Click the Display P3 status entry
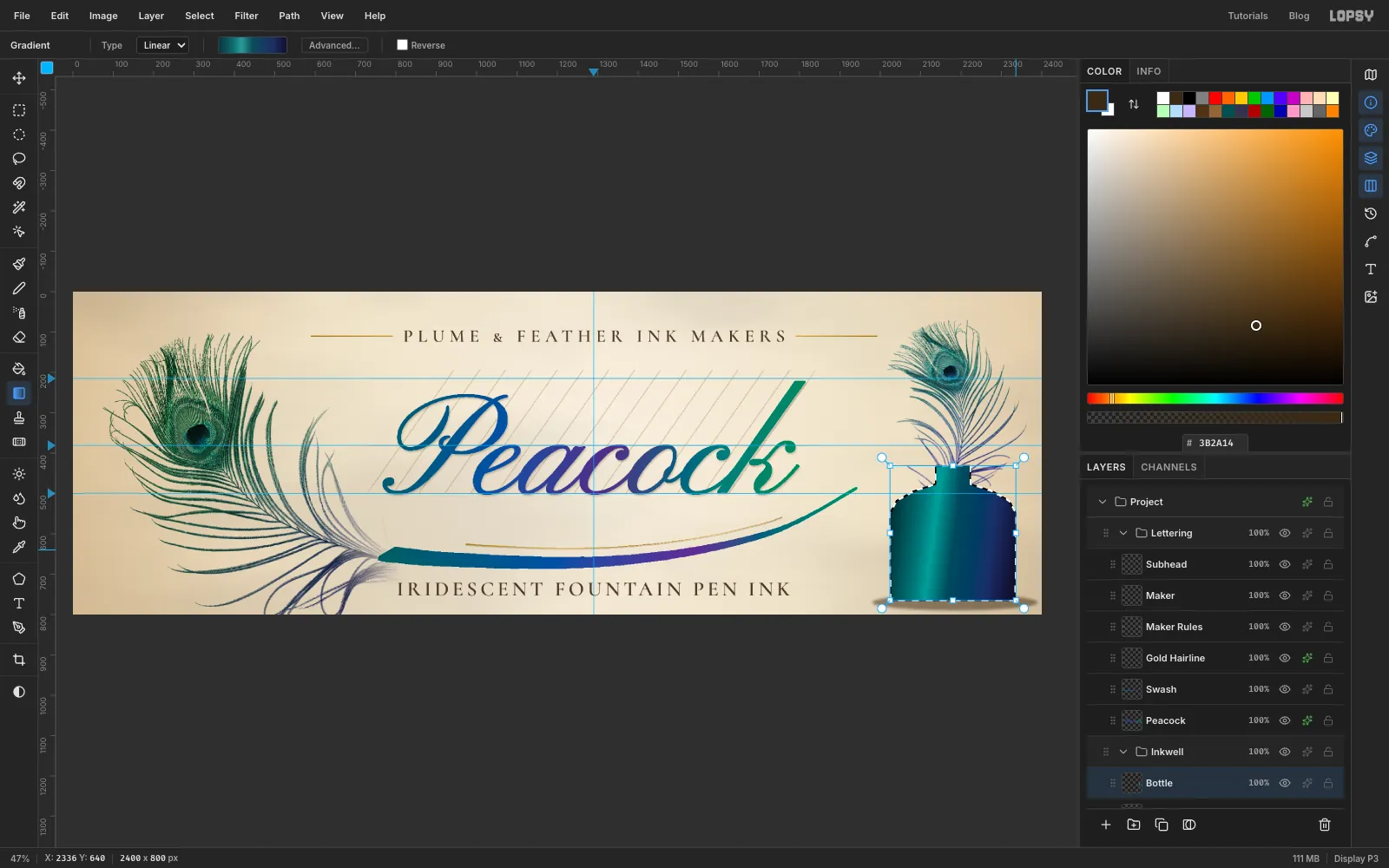 coord(1356,858)
